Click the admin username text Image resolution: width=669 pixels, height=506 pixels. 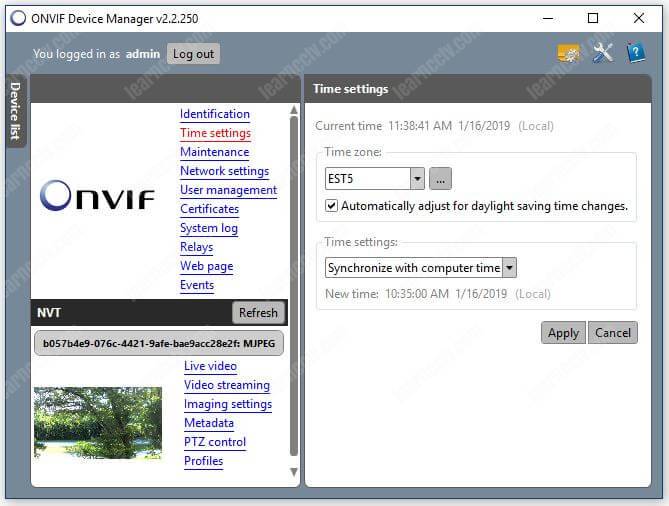[143, 54]
